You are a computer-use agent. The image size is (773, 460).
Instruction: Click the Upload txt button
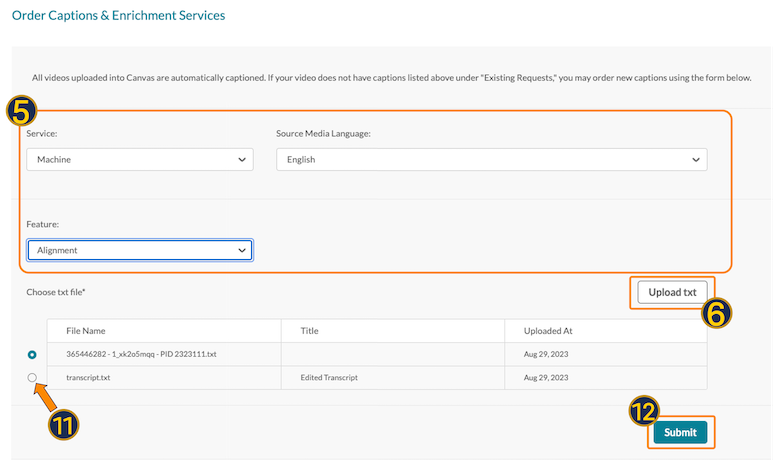tap(672, 292)
